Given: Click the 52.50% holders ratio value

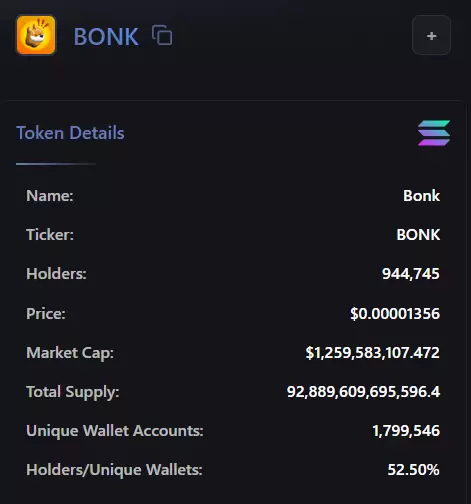Looking at the screenshot, I should coord(413,470).
